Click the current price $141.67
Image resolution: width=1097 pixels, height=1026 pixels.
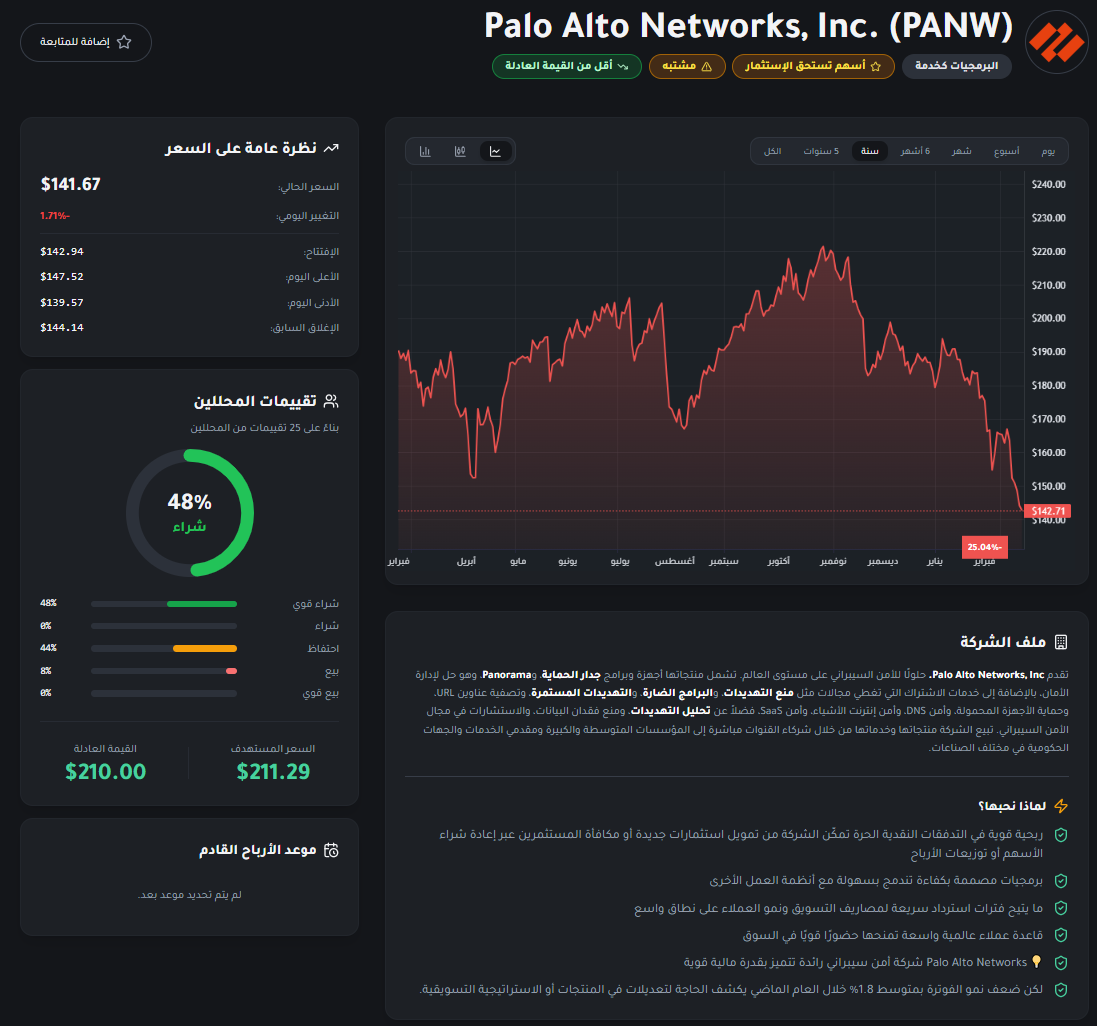(x=71, y=184)
